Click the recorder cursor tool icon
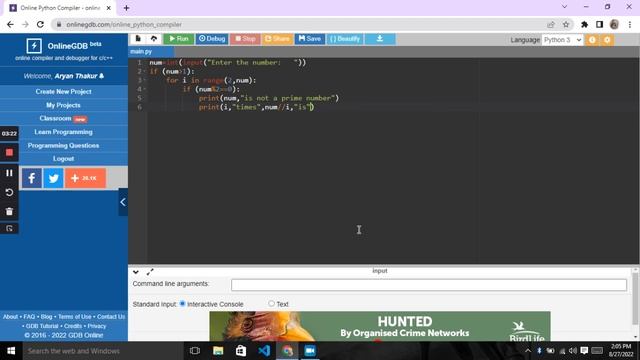Image resolution: width=640 pixels, height=360 pixels. coord(9,229)
